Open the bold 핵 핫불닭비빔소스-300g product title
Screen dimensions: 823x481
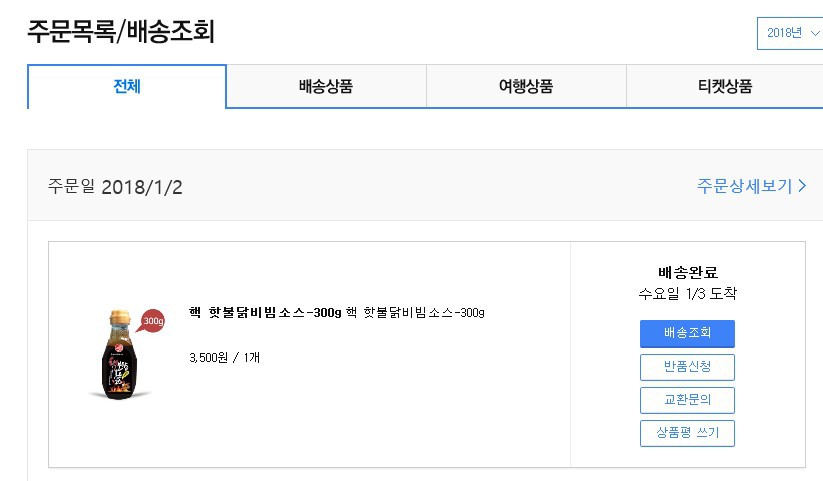(264, 313)
